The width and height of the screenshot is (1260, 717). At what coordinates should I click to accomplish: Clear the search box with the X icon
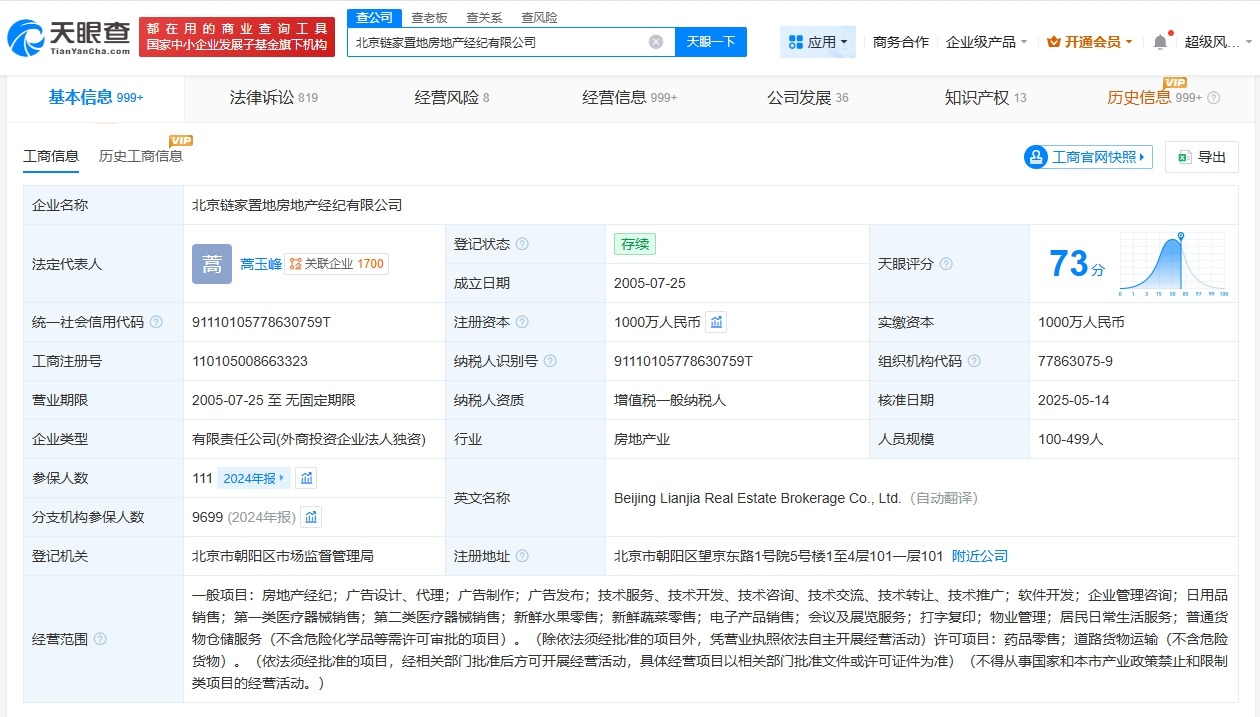click(656, 41)
